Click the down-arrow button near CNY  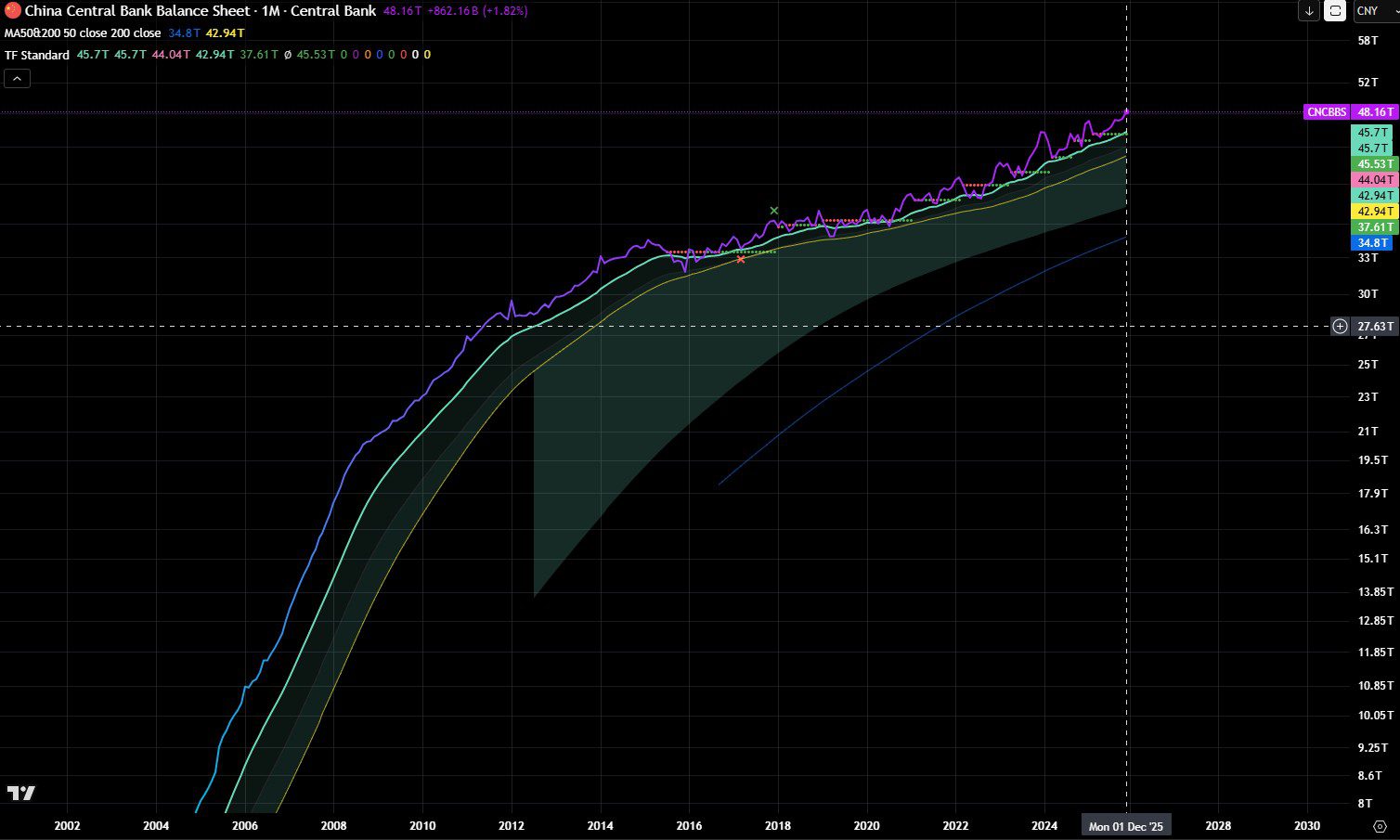point(1309,11)
